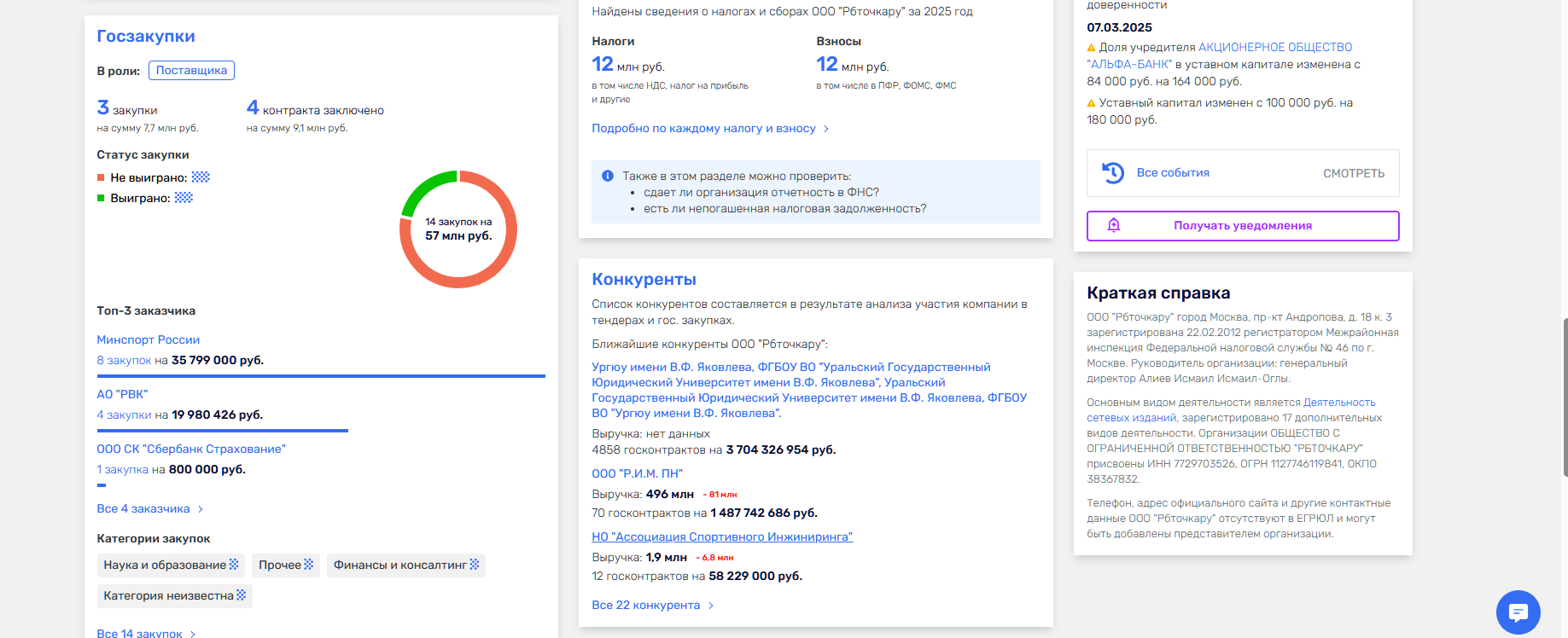Click the blurred value icon after Выиграно
This screenshot has height=638, width=1568.
click(184, 198)
